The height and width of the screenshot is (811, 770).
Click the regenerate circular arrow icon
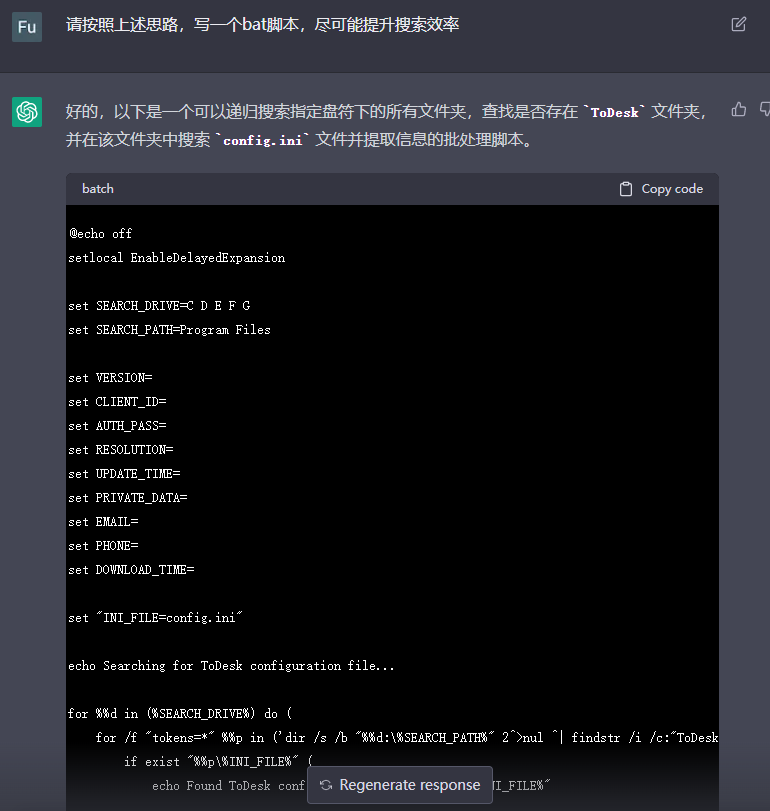326,785
